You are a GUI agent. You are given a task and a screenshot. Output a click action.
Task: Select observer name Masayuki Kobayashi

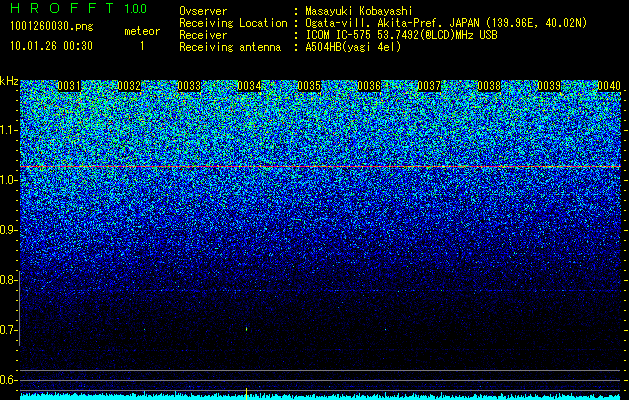click(x=359, y=11)
